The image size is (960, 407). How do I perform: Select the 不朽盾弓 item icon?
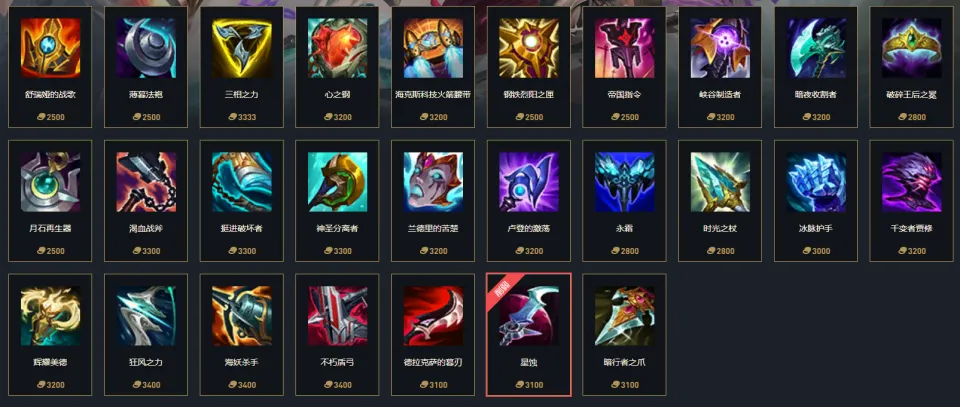coord(337,316)
